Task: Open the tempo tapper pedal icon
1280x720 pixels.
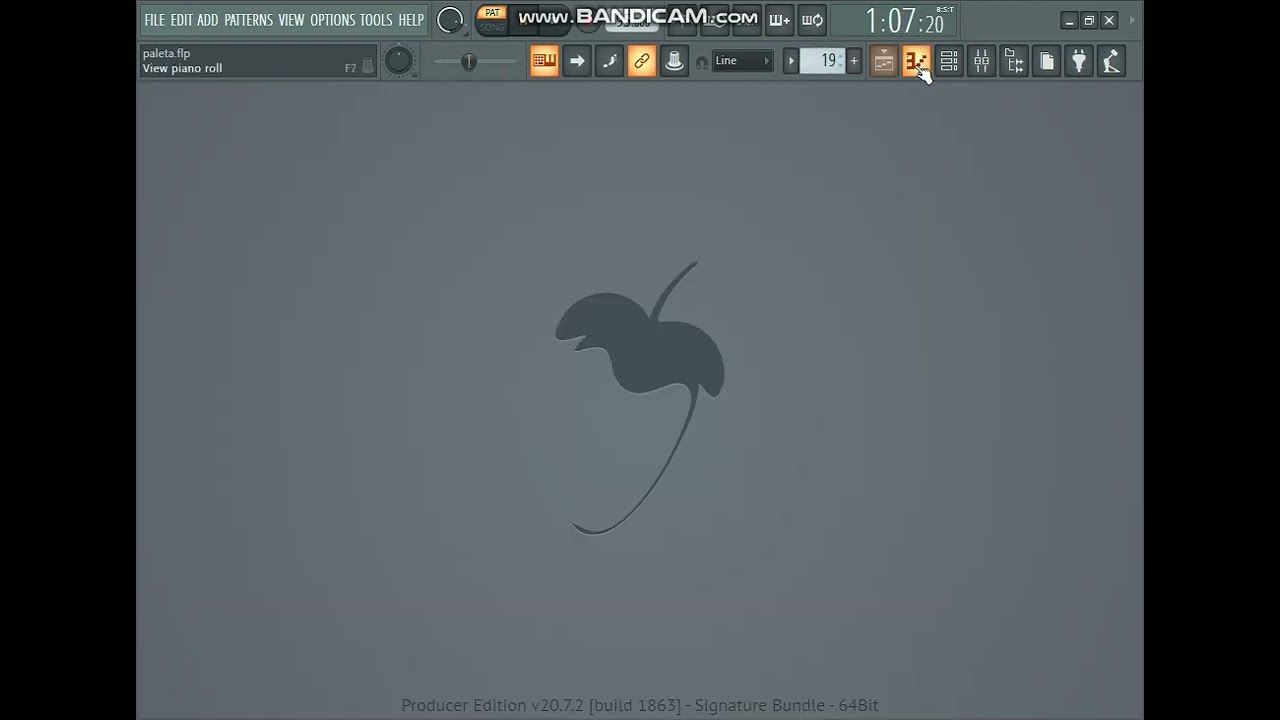Action: click(x=1112, y=61)
